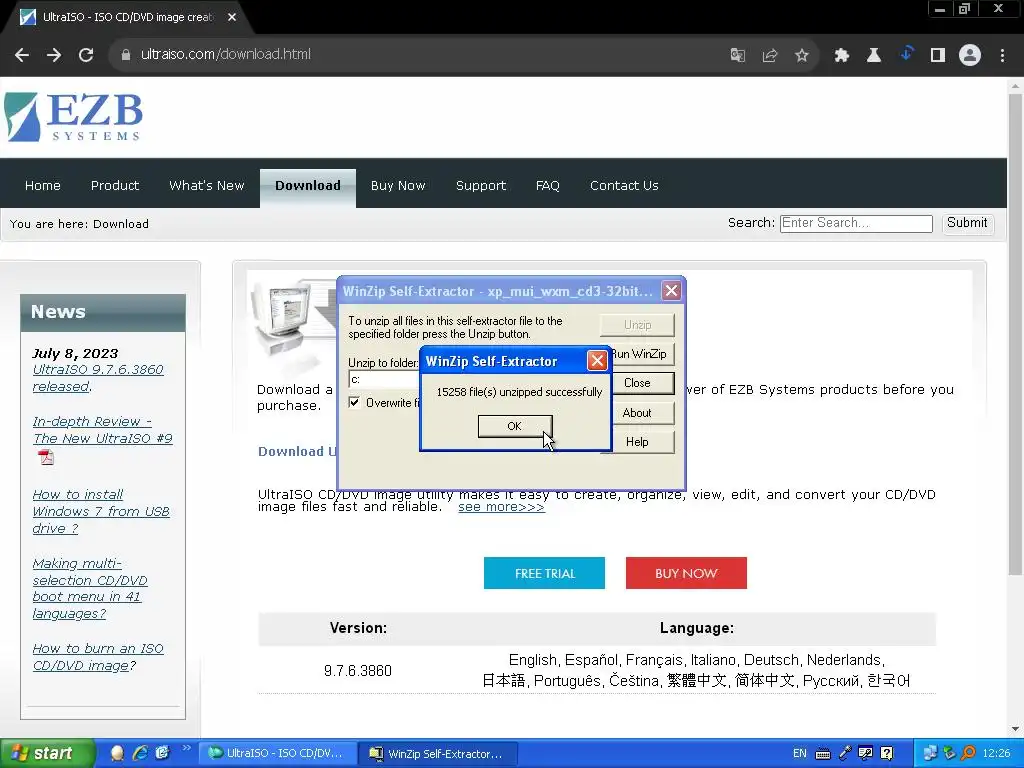Open Making multi-selection CD/DVD boot menu link
The width and height of the screenshot is (1024, 768).
tap(90, 588)
